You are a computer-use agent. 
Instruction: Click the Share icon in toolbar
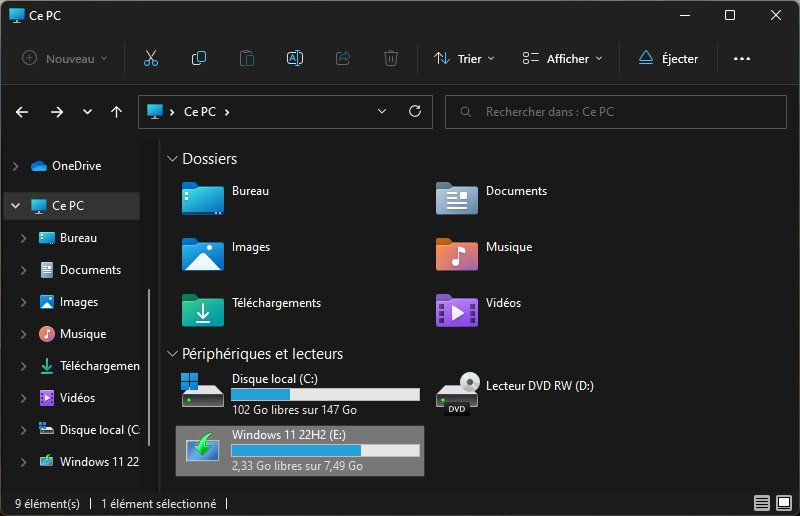(343, 58)
